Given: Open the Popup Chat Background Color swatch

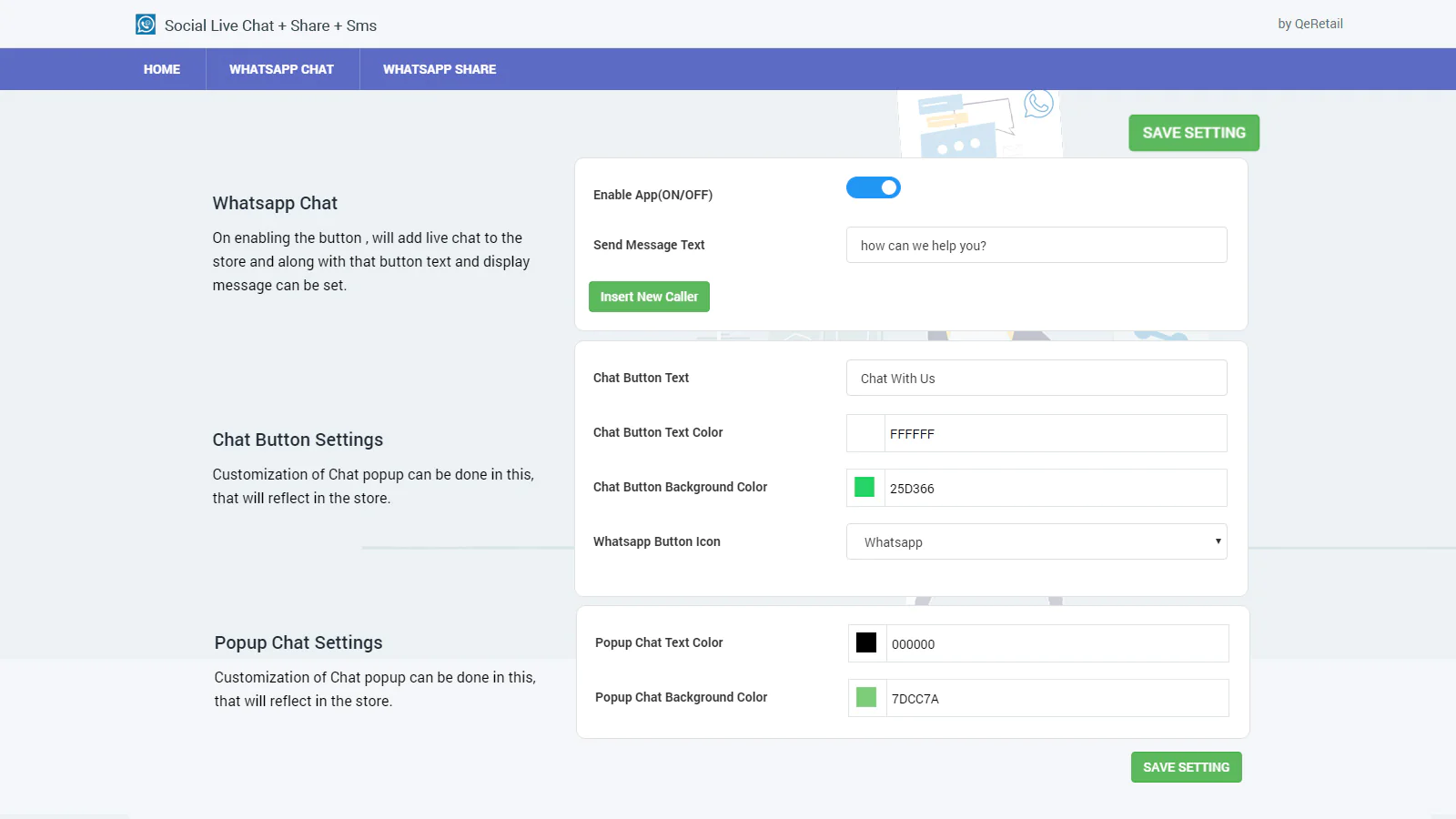Looking at the screenshot, I should click(x=867, y=698).
